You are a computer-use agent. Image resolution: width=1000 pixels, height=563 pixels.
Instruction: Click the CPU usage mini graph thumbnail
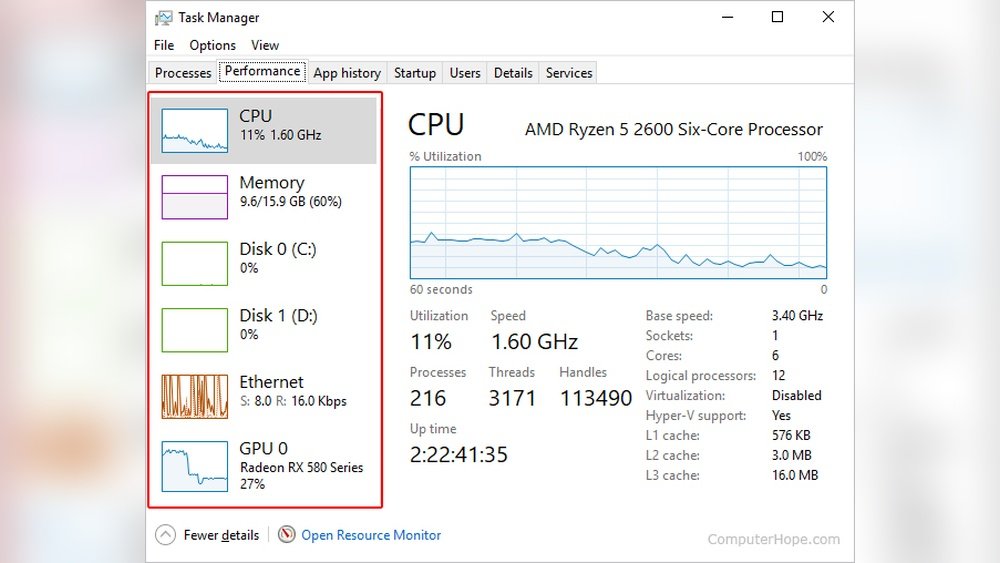point(194,130)
